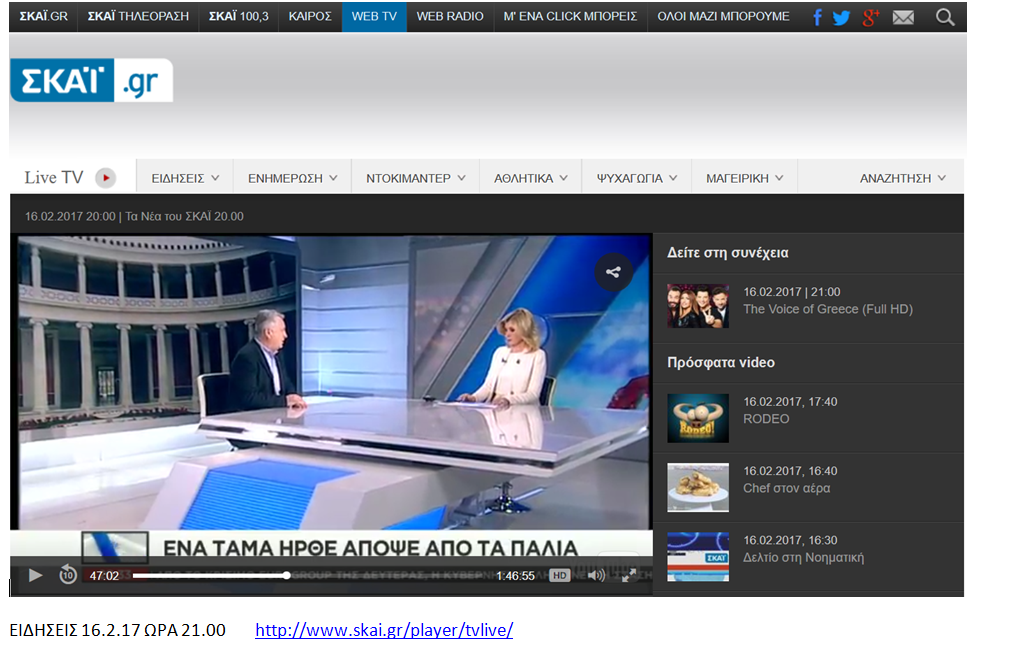Screen dimensions: 1010x653
Task: Open the ΑΝΑΖΗΤΗΣΗ dropdown
Action: tap(902, 178)
